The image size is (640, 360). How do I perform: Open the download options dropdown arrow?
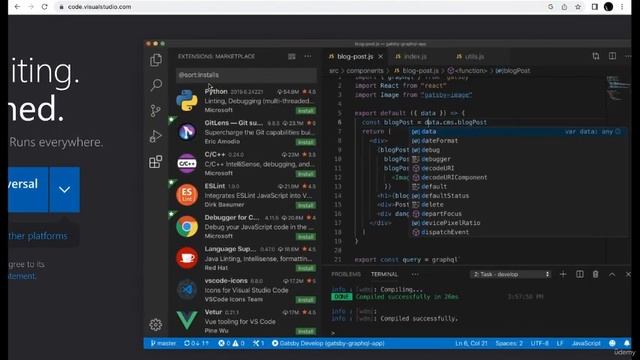[x=64, y=189]
